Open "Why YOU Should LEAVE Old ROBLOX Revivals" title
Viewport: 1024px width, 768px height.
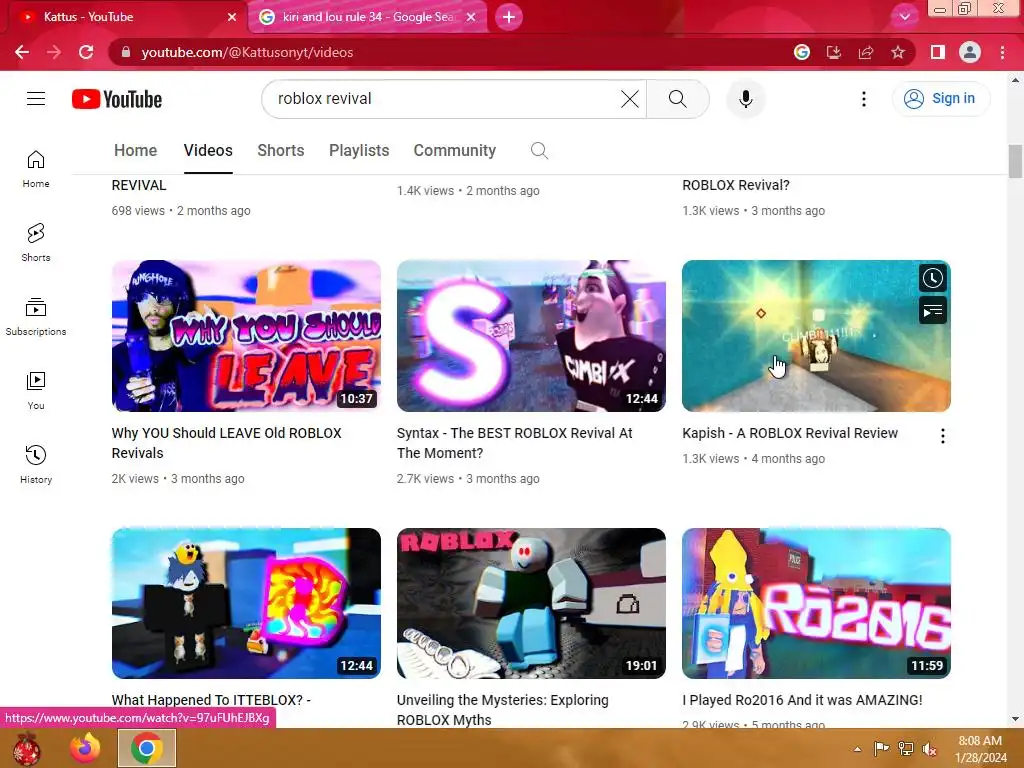click(x=227, y=443)
